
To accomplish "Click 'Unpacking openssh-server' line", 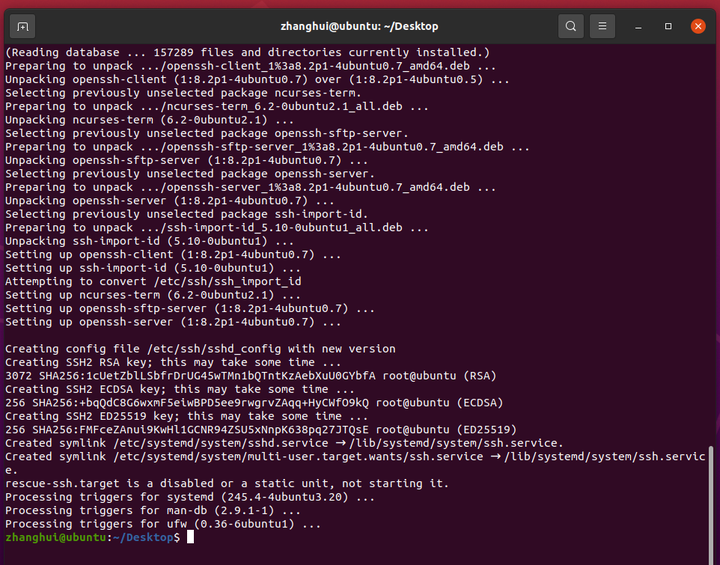I will coord(169,201).
